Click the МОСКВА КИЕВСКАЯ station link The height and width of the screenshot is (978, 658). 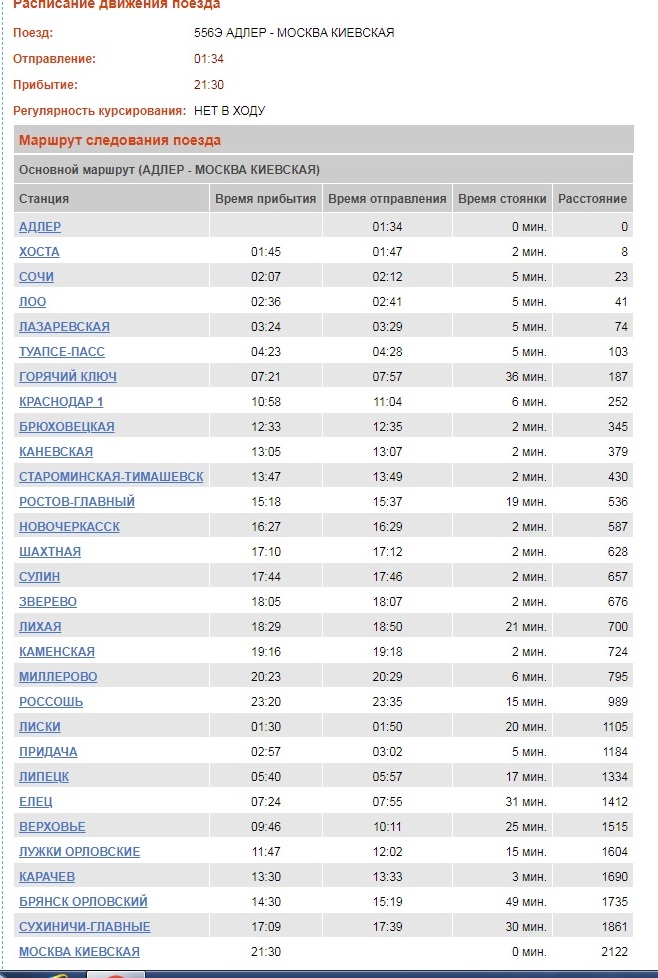79,952
